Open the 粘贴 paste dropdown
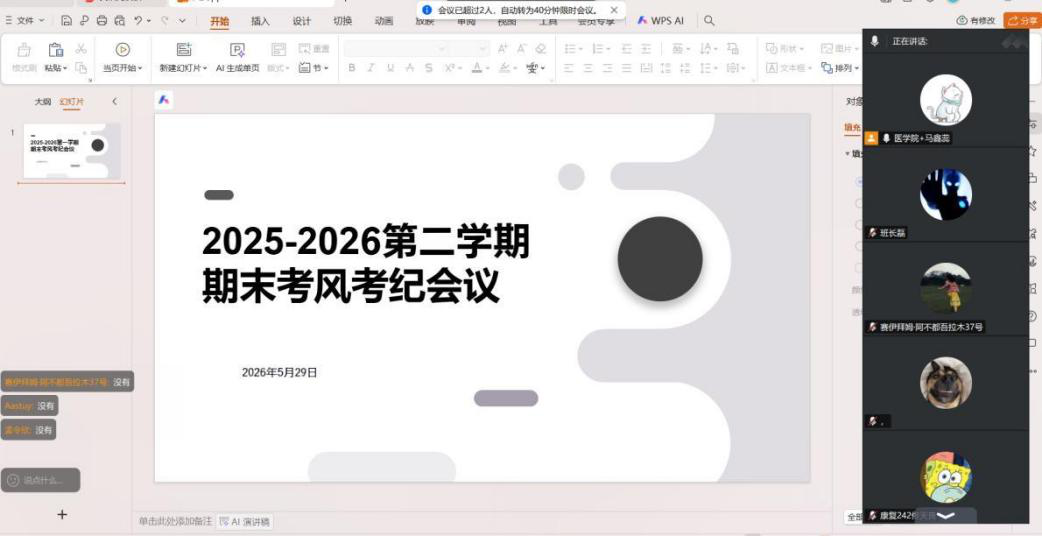The height and width of the screenshot is (536, 1042). [56, 68]
